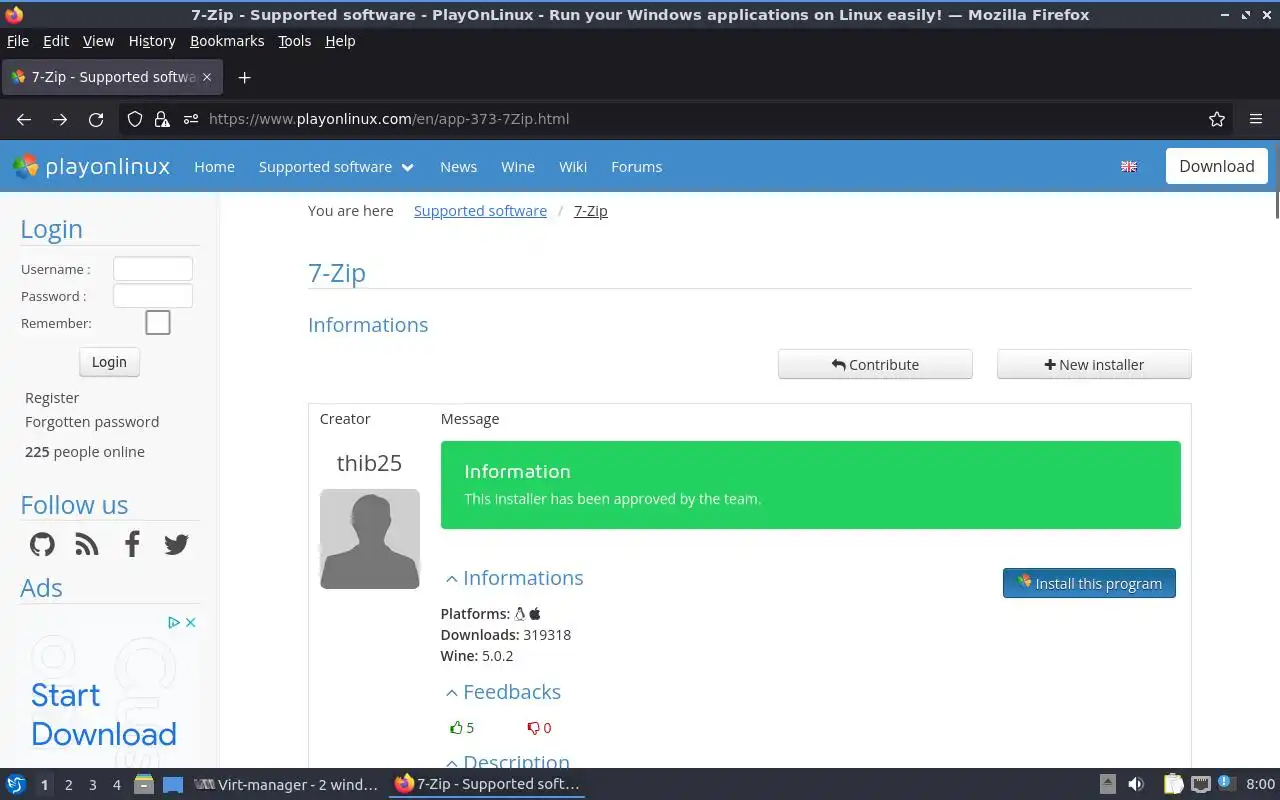This screenshot has width=1280, height=800.
Task: Bookmark this page with the star
Action: click(1217, 119)
